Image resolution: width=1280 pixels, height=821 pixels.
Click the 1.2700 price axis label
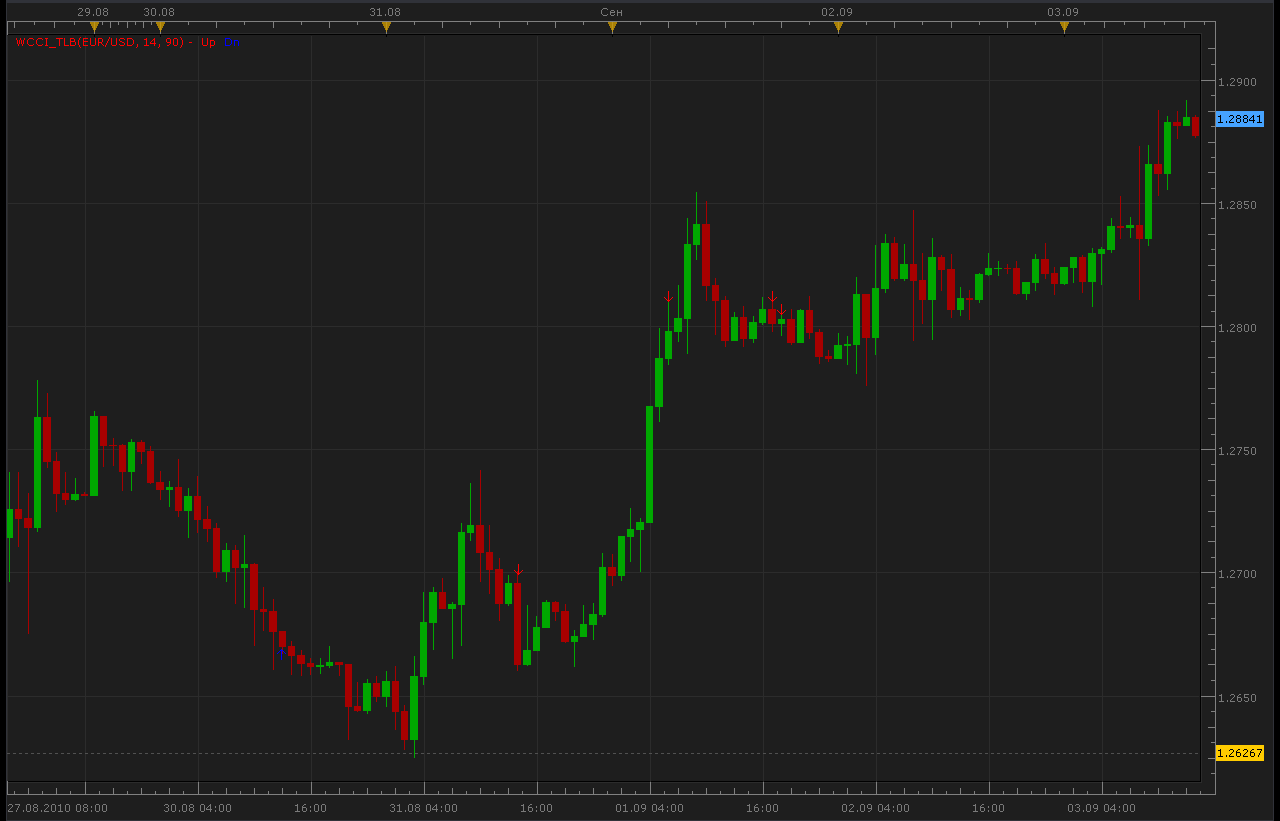coord(1236,574)
